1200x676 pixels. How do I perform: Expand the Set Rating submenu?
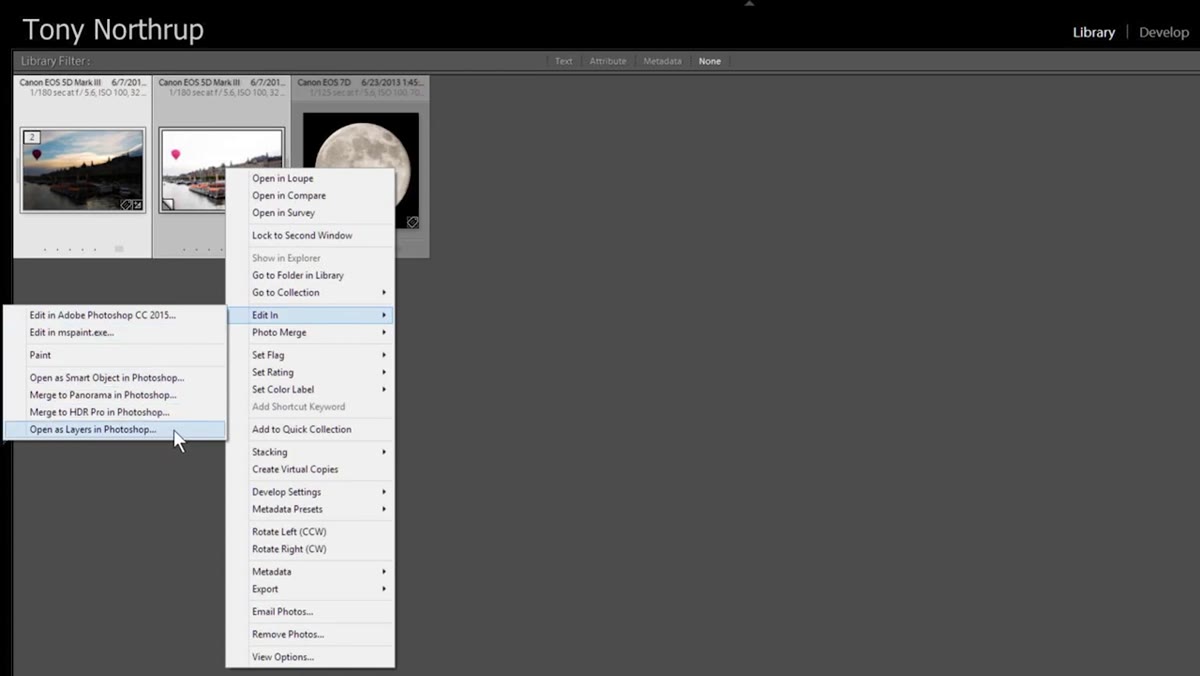pos(310,372)
